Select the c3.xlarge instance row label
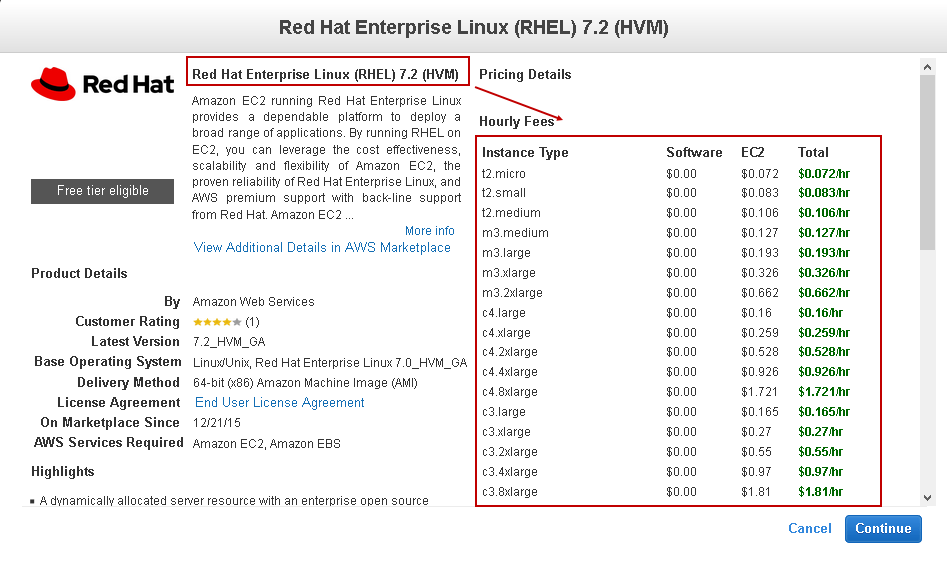Image resolution: width=947 pixels, height=569 pixels. click(x=506, y=432)
